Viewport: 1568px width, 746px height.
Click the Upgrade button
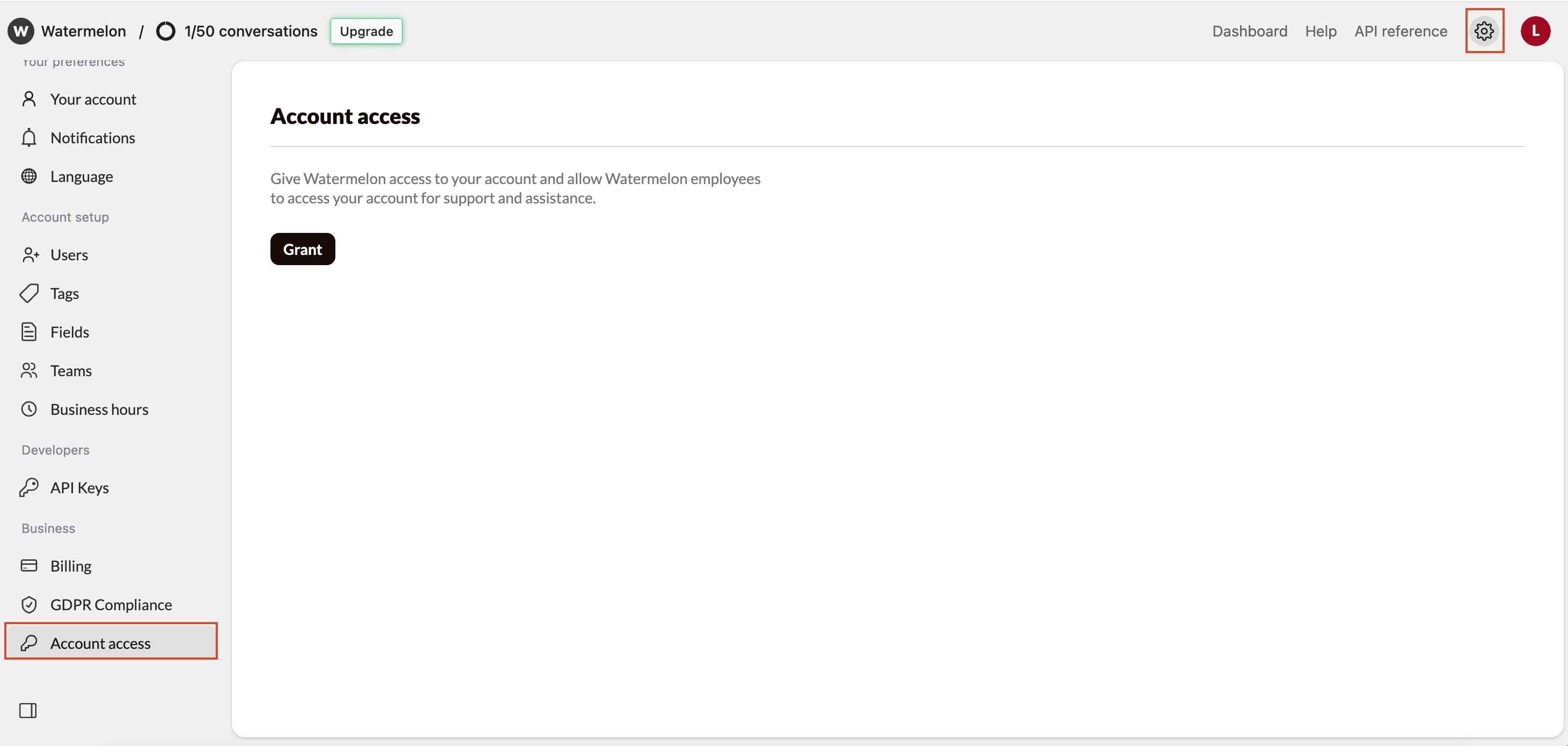click(x=367, y=31)
